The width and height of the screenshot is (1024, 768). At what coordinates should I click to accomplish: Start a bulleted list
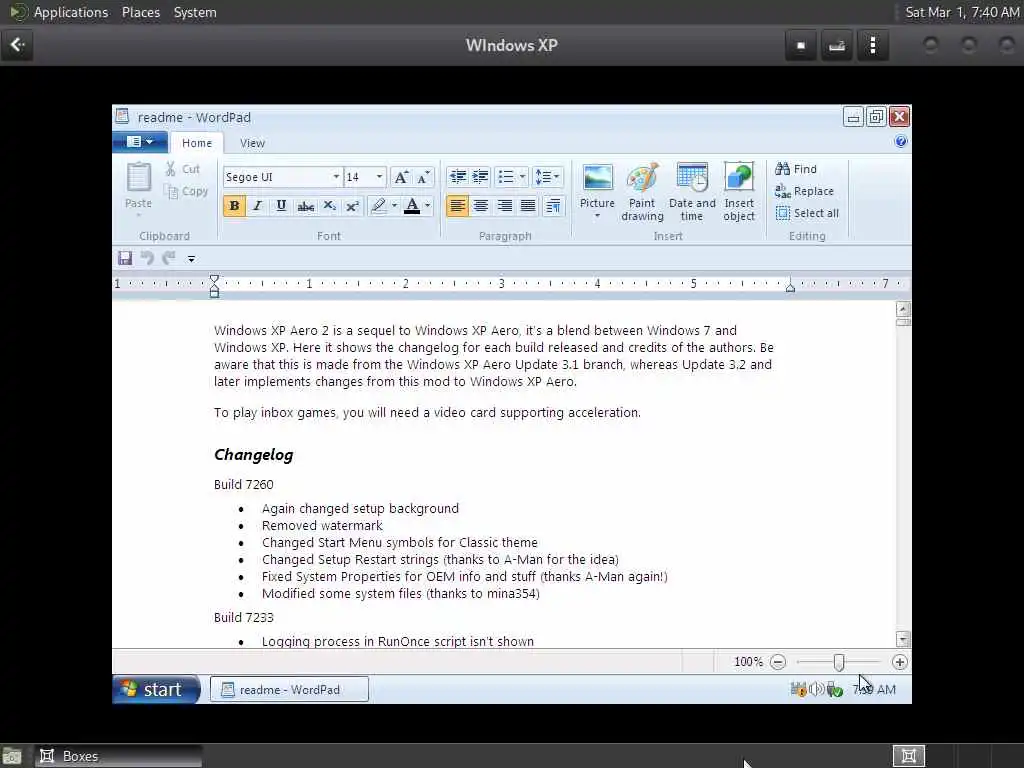[505, 176]
